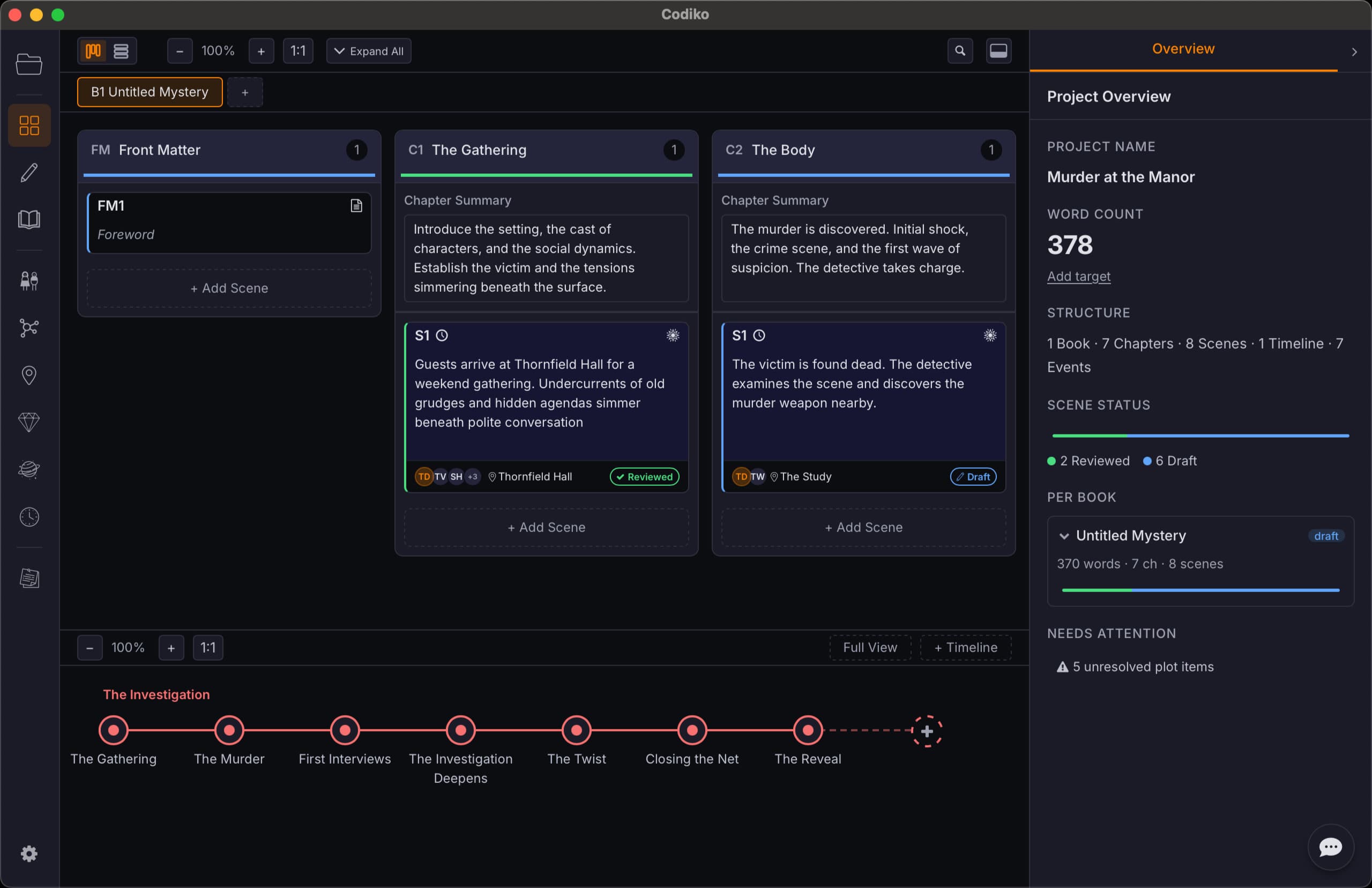Zoom in the storyboard with plus button
The width and height of the screenshot is (1372, 888).
tap(261, 51)
